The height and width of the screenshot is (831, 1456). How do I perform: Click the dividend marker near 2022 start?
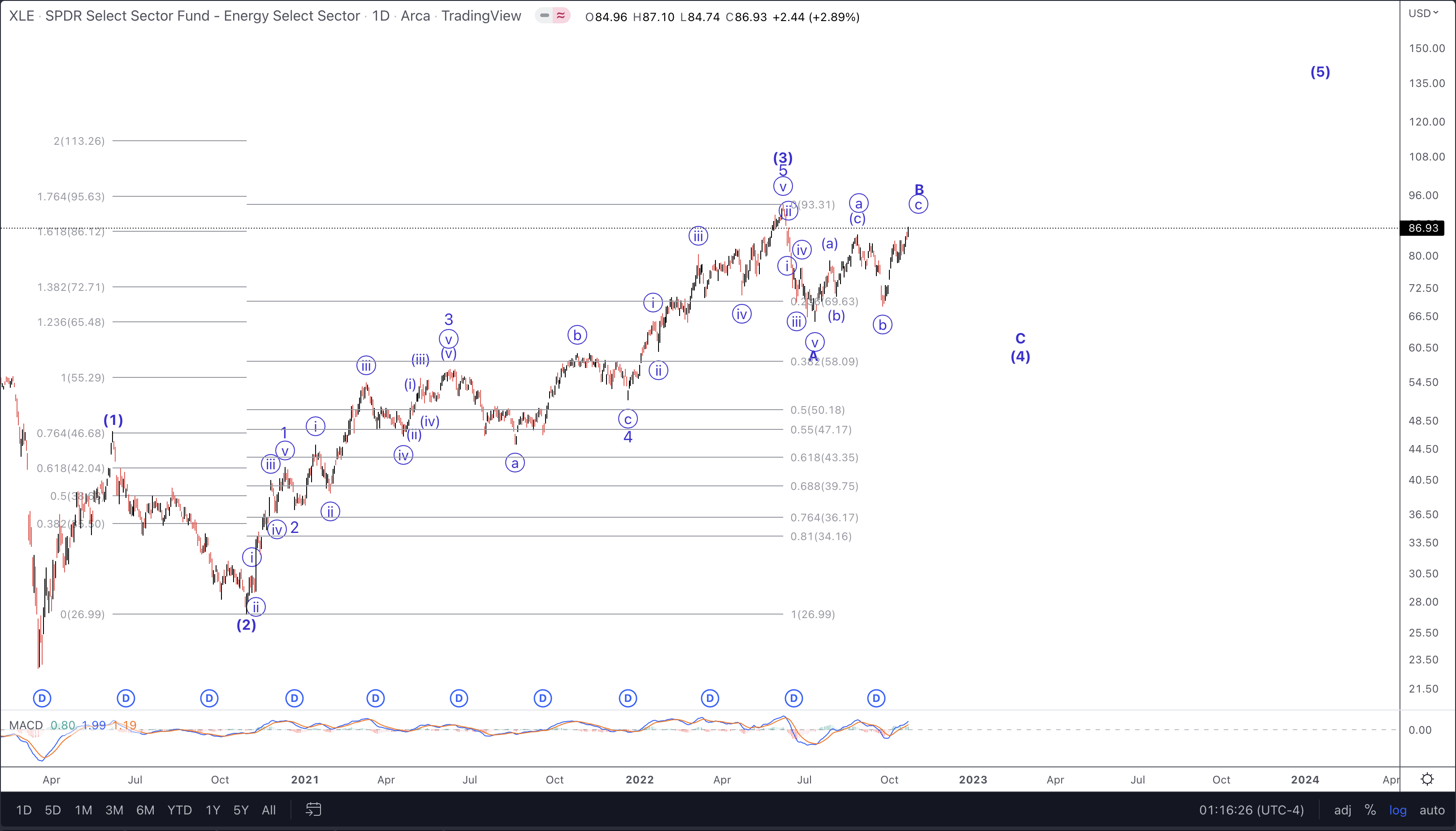(x=628, y=698)
